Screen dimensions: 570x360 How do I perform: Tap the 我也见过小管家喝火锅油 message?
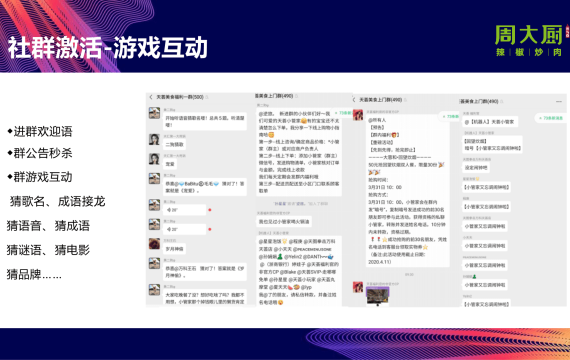pos(284,221)
